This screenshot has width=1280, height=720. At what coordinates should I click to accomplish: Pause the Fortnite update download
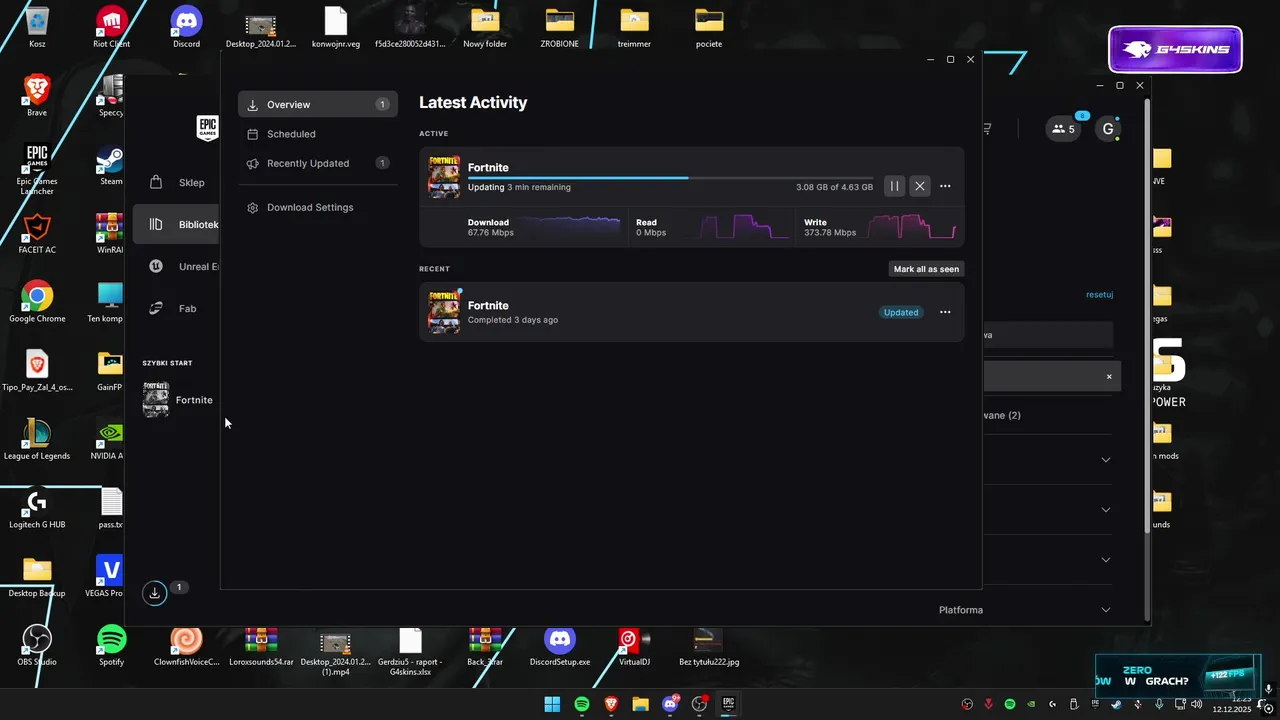895,186
